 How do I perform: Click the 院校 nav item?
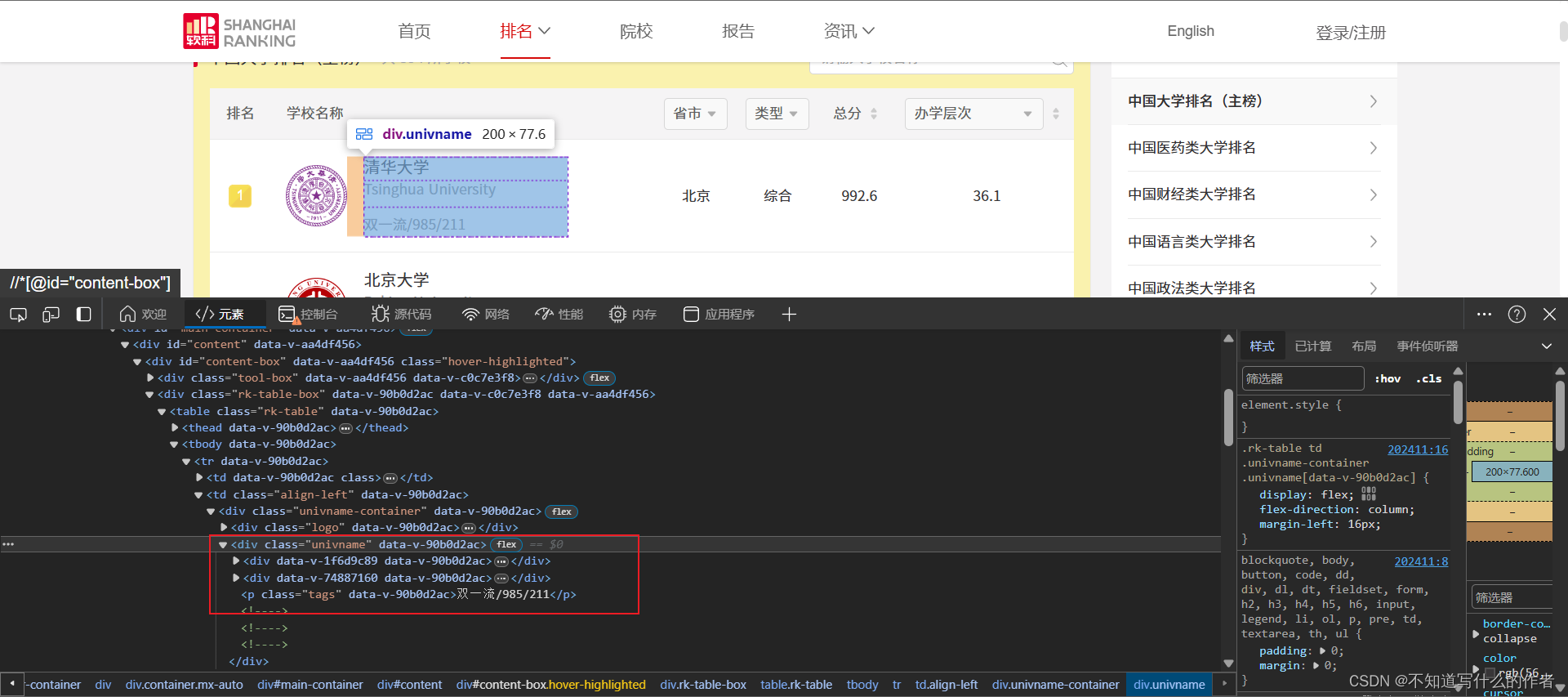[636, 31]
